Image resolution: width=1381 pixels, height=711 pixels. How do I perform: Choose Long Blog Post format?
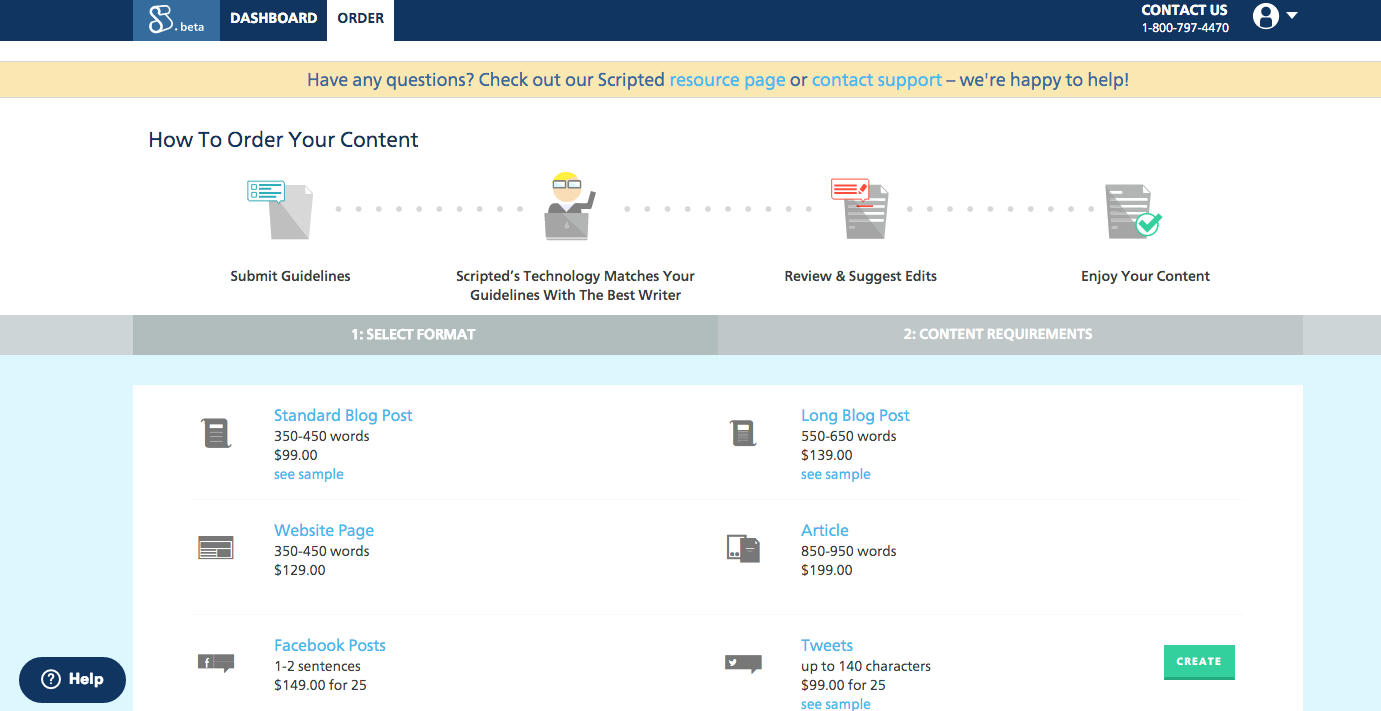pyautogui.click(x=855, y=415)
